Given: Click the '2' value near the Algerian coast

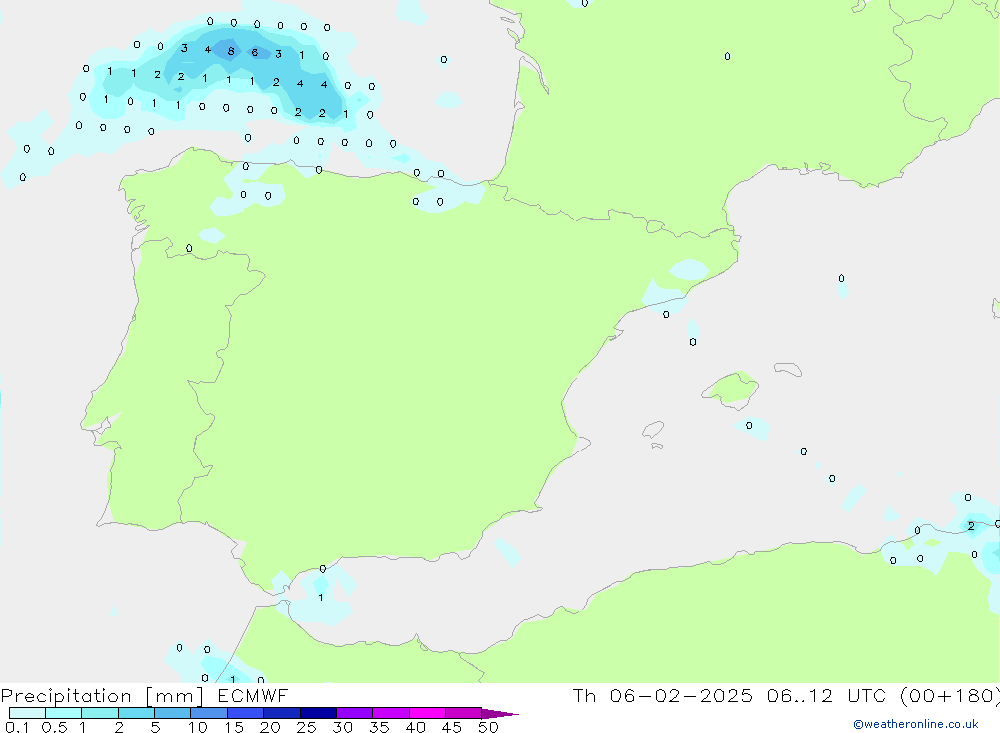Looking at the screenshot, I should [x=971, y=526].
